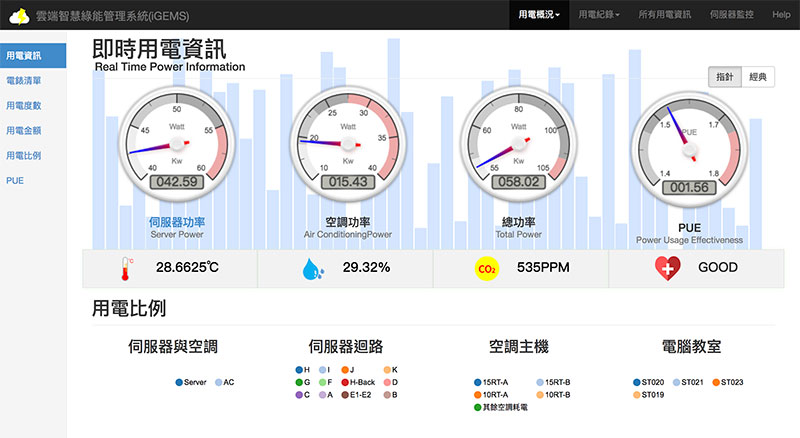Toggle the Server legend series

(189, 382)
